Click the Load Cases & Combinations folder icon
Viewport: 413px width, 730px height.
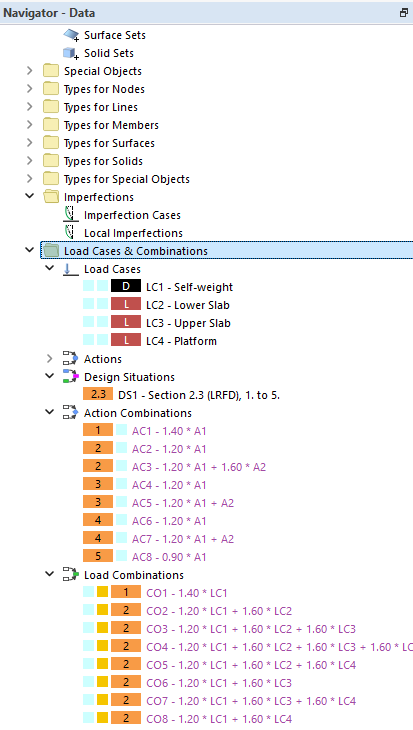click(51, 251)
